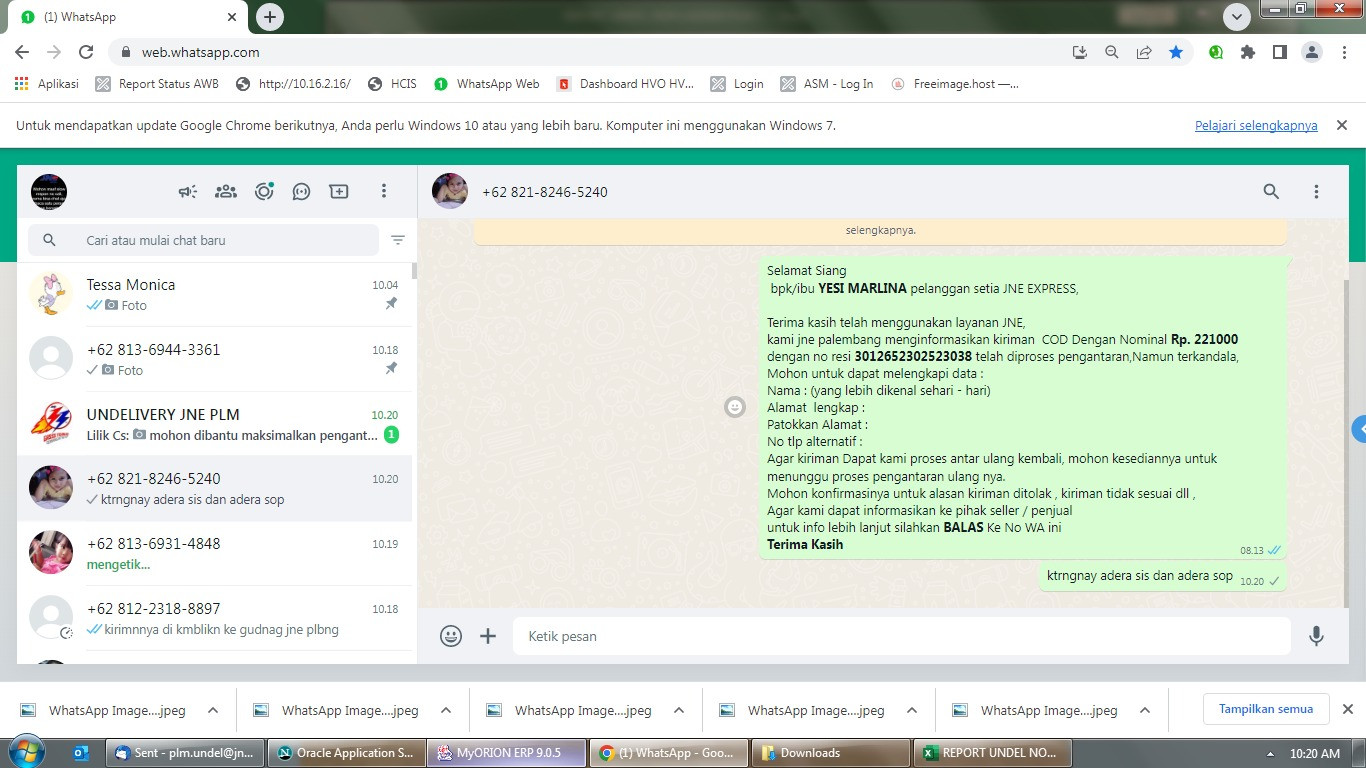Switch to MyORION ERP taskbar item
The width and height of the screenshot is (1366, 768).
(507, 753)
